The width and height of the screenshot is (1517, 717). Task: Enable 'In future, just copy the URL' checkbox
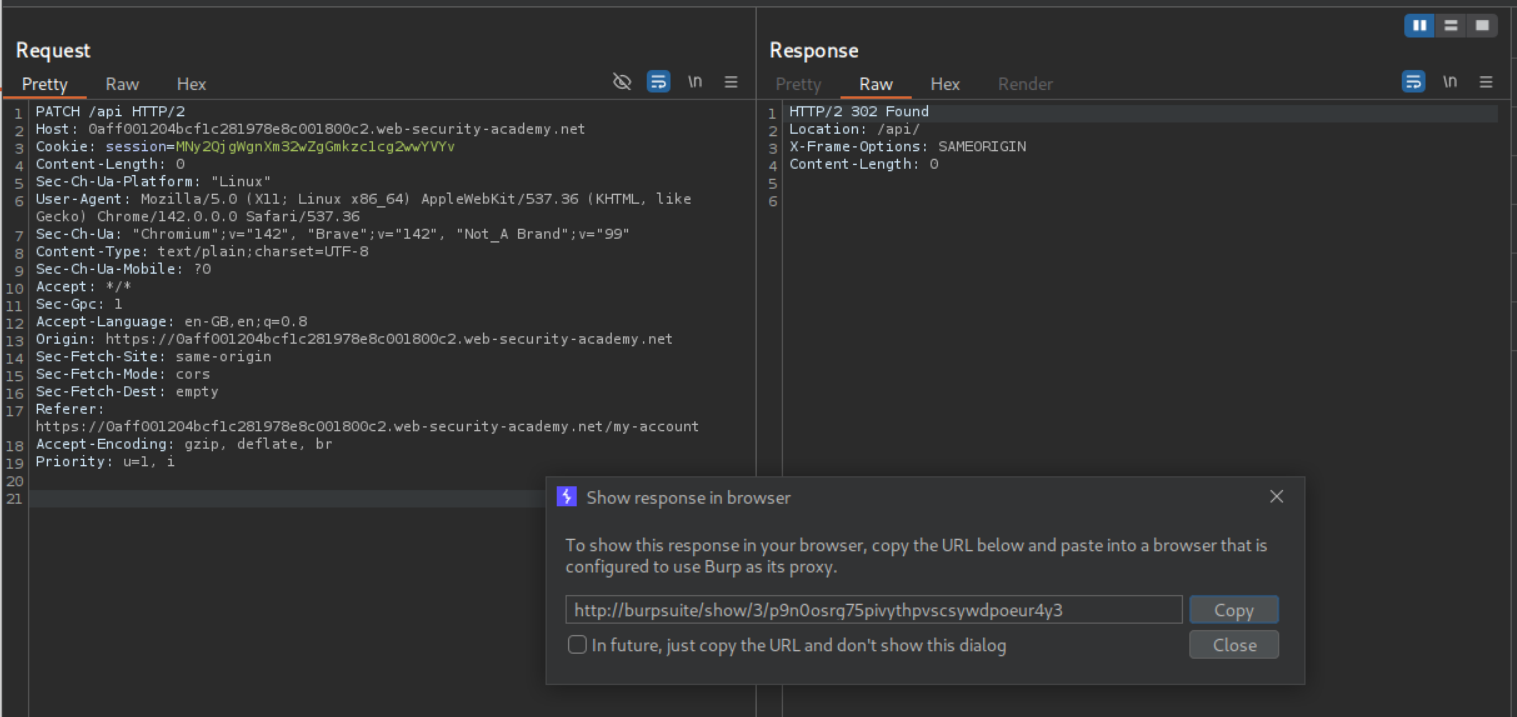tap(577, 645)
